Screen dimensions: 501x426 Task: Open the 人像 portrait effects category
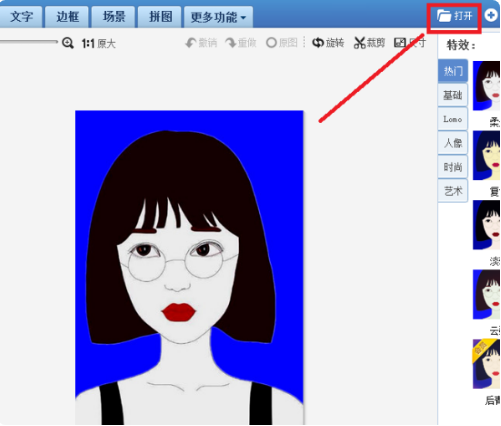pyautogui.click(x=453, y=143)
